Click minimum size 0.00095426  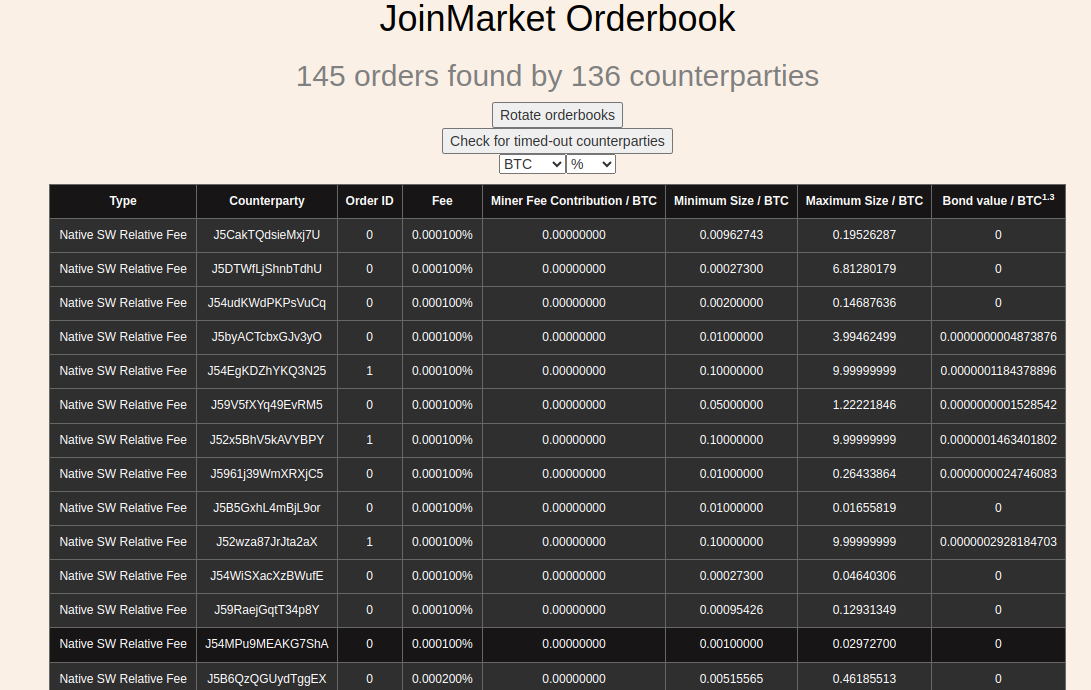(x=731, y=611)
